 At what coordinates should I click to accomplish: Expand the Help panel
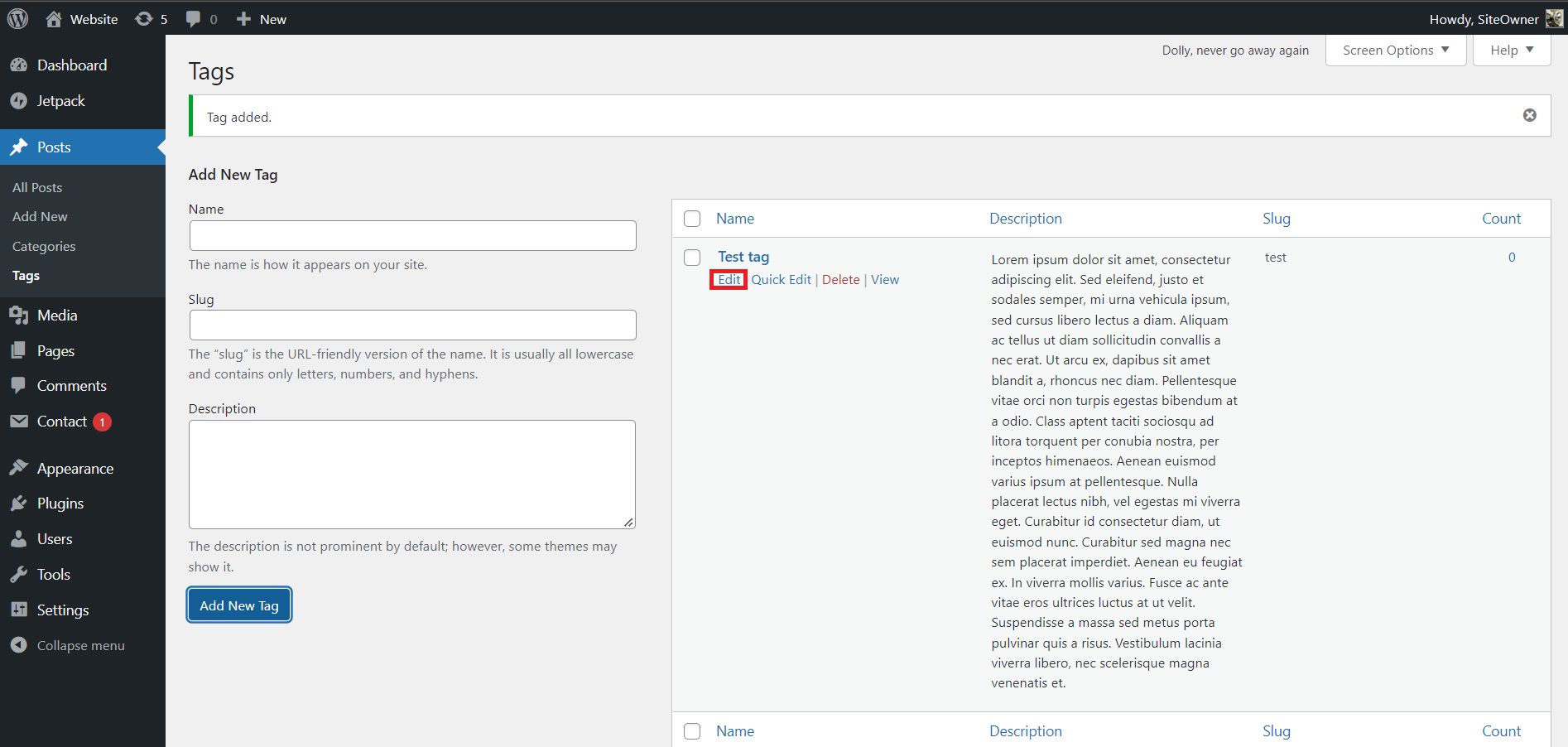[x=1510, y=50]
